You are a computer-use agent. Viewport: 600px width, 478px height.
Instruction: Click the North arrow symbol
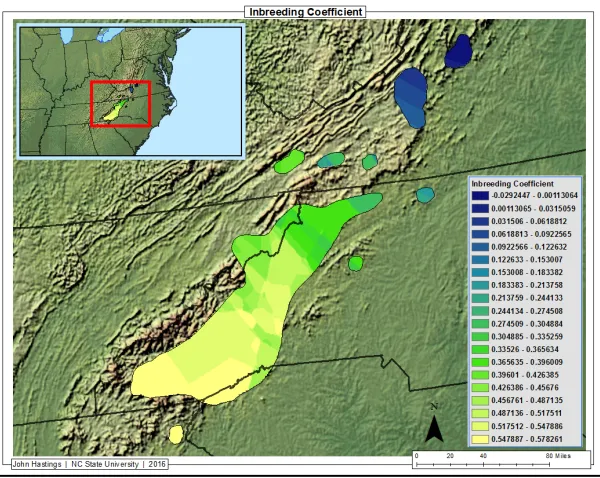434,424
